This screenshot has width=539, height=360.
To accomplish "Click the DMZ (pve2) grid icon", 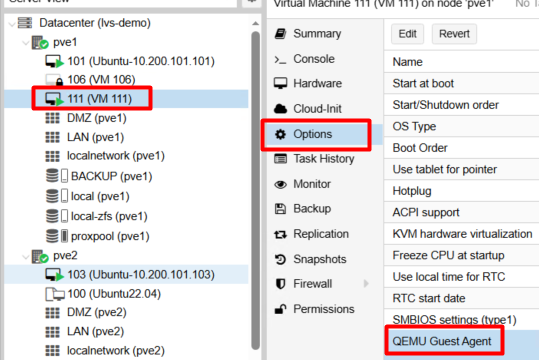I will pos(52,313).
